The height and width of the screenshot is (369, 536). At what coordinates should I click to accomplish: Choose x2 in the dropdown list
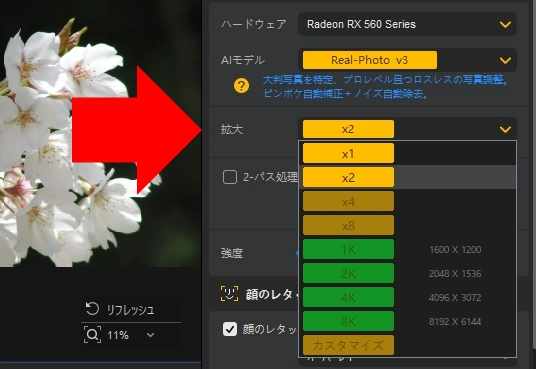[348, 177]
